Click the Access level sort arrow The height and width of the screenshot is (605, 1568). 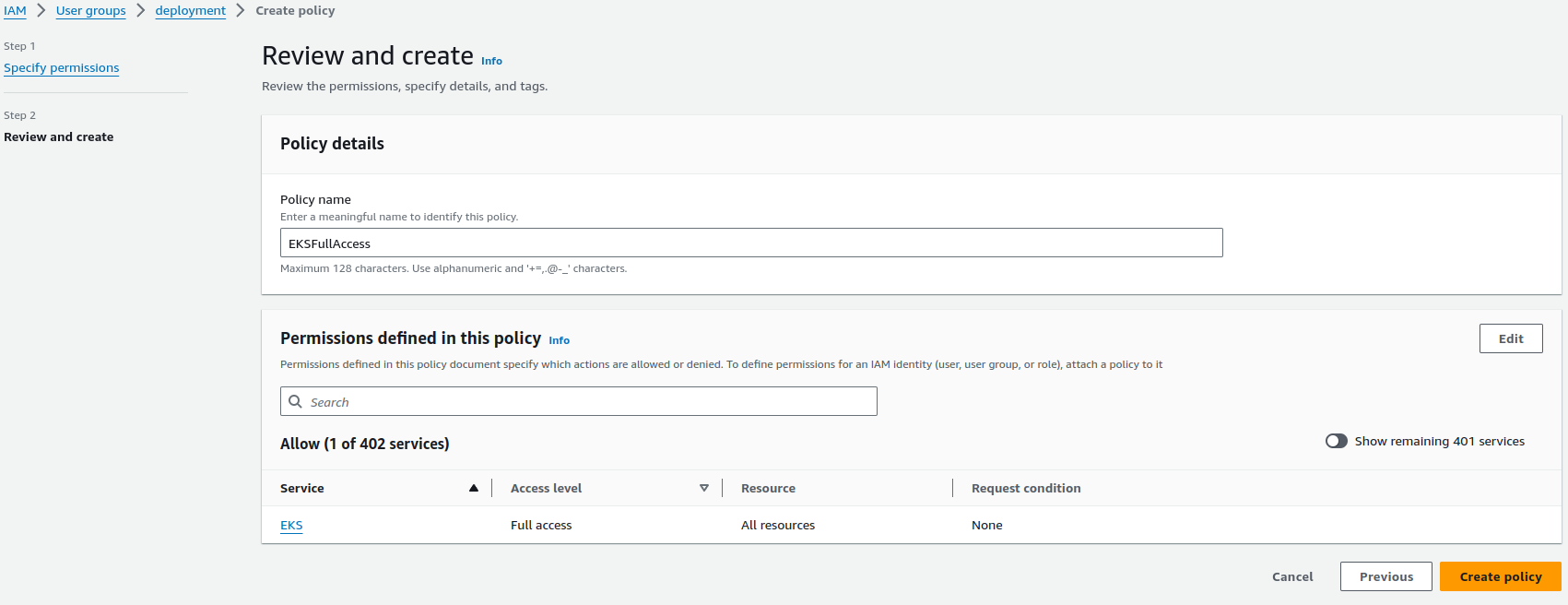pos(704,488)
